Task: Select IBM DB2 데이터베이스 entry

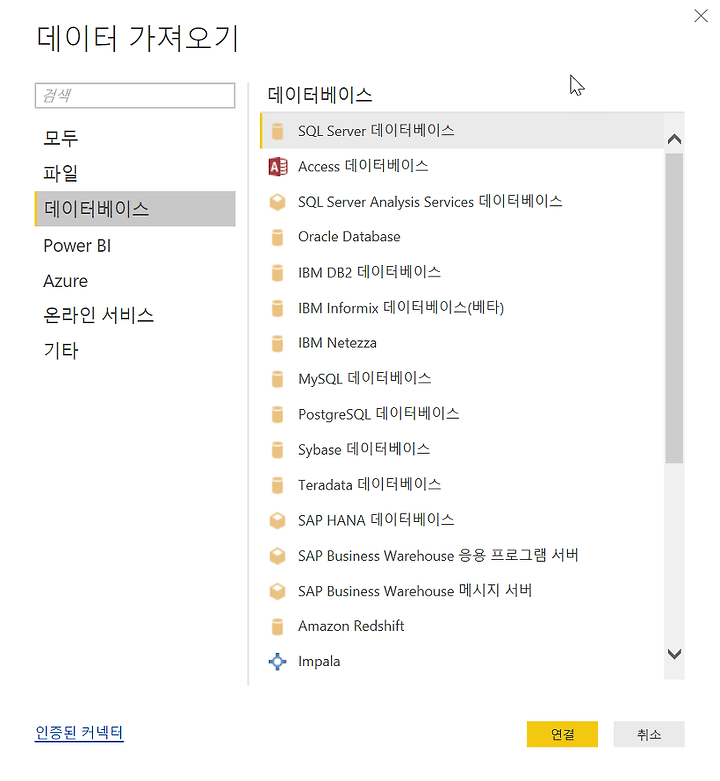Action: pyautogui.click(x=462, y=272)
